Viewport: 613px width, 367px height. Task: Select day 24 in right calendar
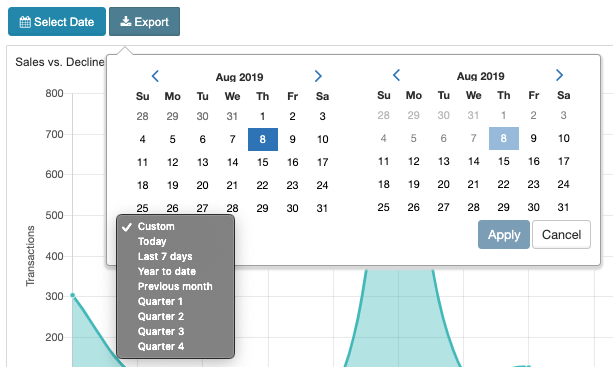coord(564,184)
